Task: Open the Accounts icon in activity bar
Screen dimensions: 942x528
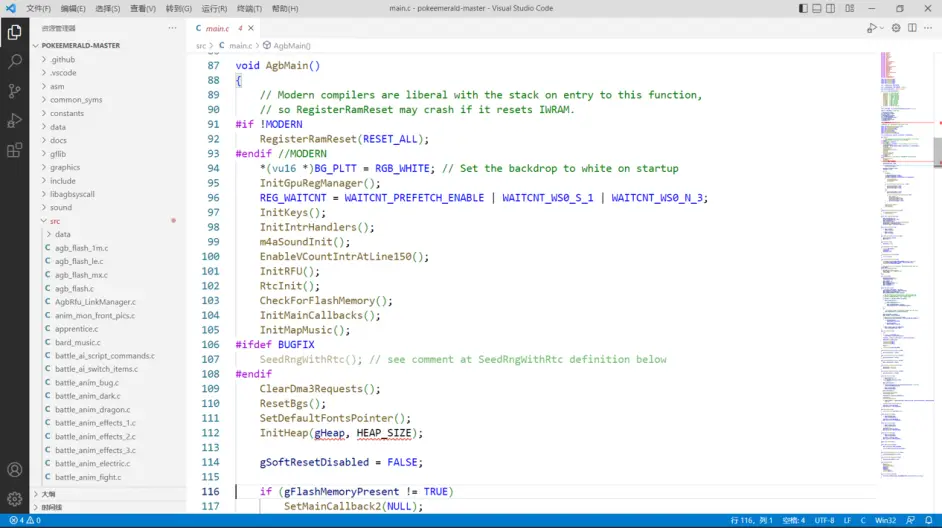Action: [14, 470]
